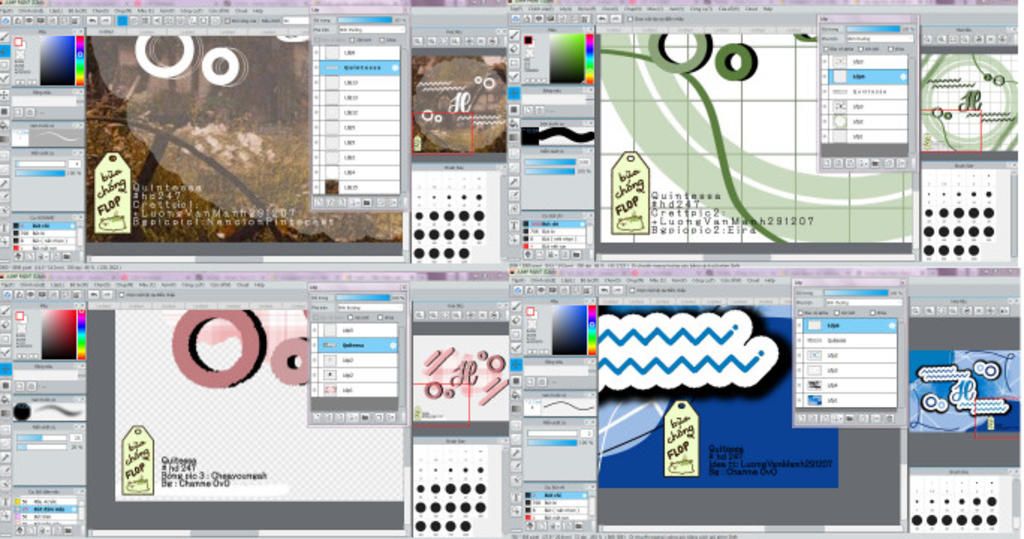
Task: Click Undo arrow in blue-canvas window toolbar
Action: [x=605, y=289]
